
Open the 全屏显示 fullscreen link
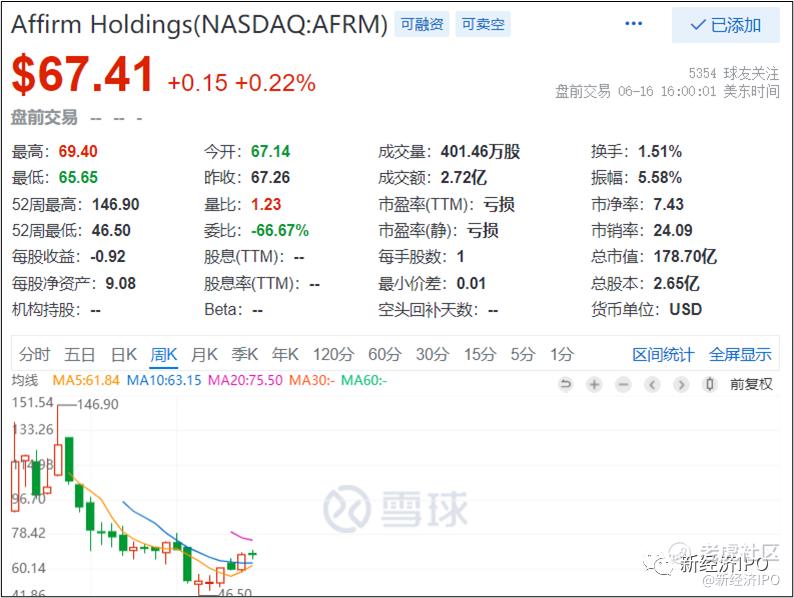(740, 355)
